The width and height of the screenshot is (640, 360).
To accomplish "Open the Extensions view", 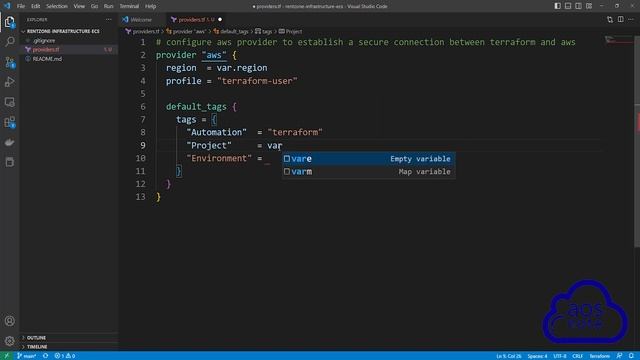I will [x=10, y=122].
